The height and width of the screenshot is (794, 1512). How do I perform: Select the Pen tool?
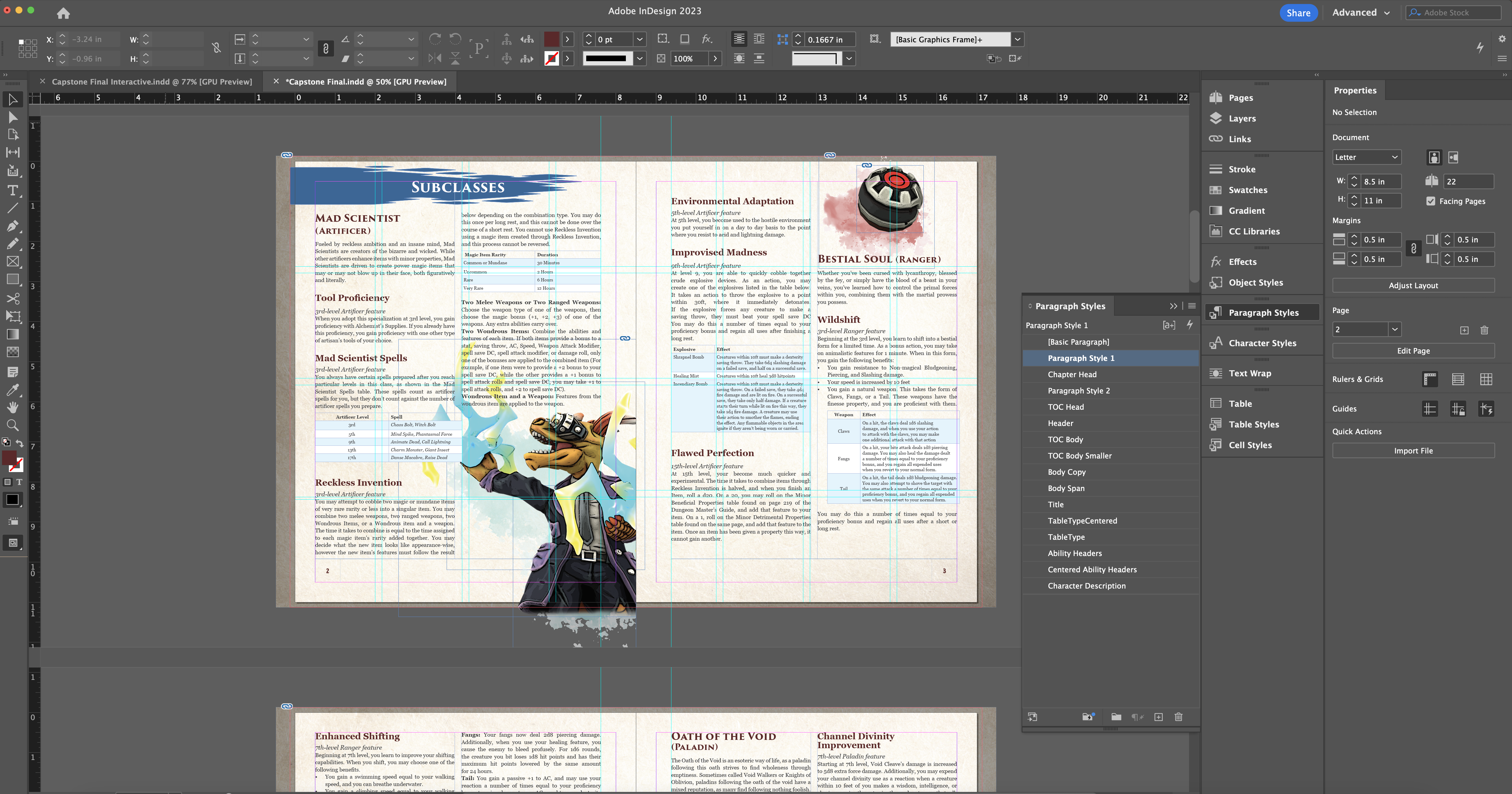click(x=13, y=226)
